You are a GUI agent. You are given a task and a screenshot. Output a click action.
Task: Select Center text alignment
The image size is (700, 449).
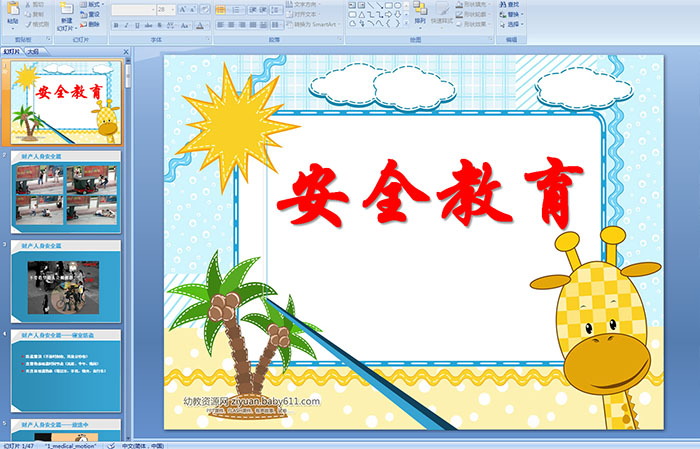231,25
